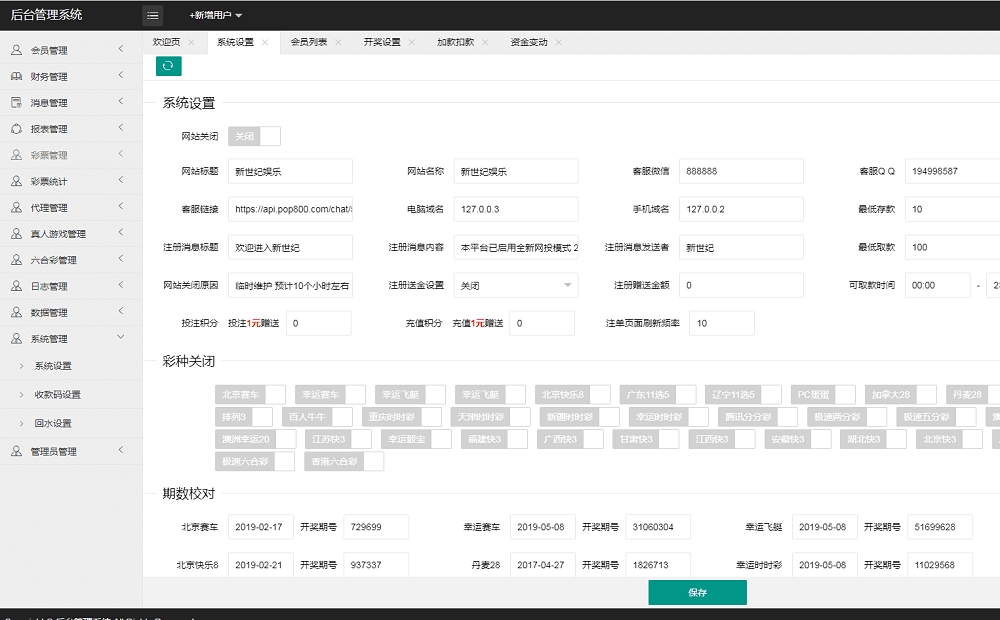Open the +新增用户 menu in top bar
Screen dimensions: 1000x620
[x=212, y=15]
